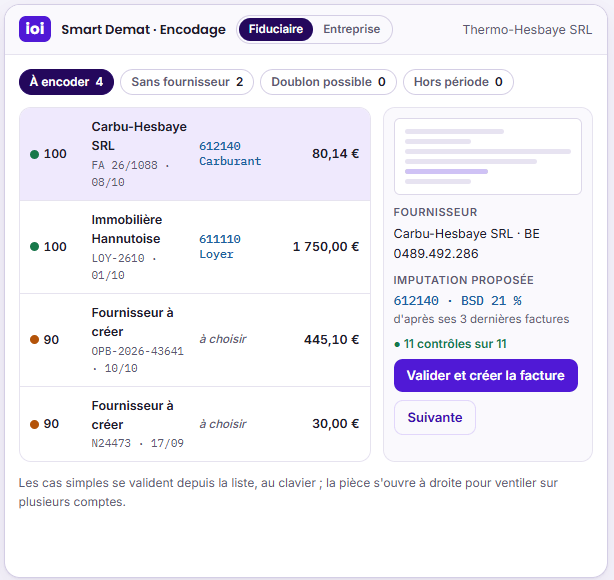This screenshot has width=614, height=580.
Task: Switch to Entreprise mode
Action: (x=352, y=29)
